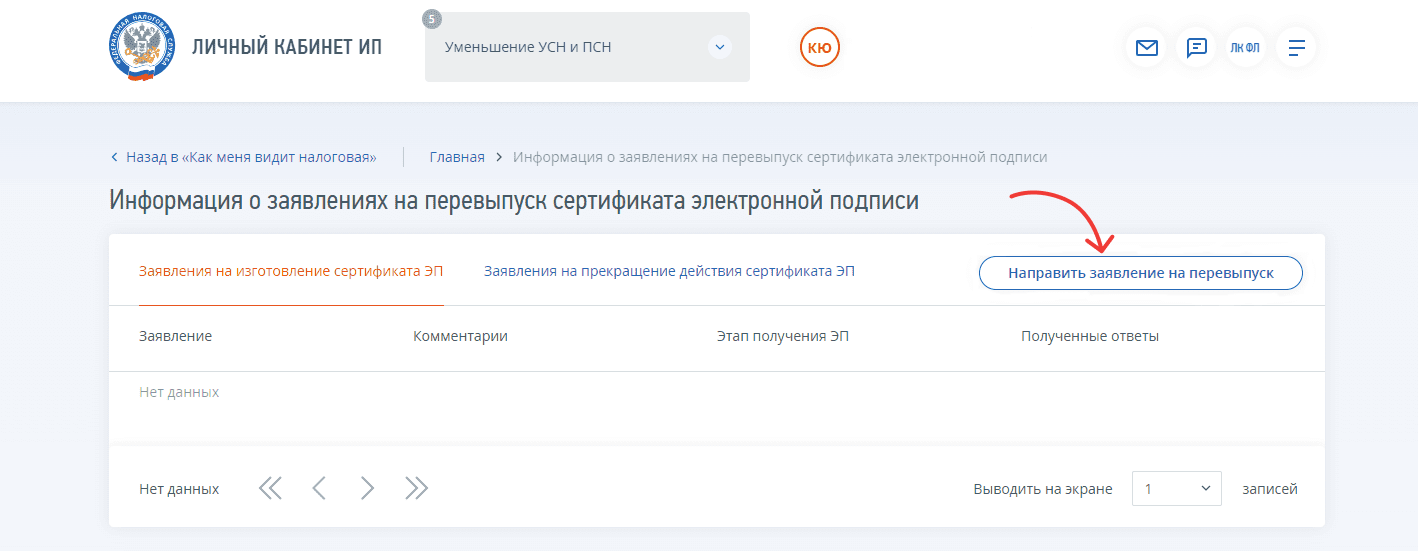Image resolution: width=1418 pixels, height=551 pixels.
Task: Open the chat messages icon
Action: click(1196, 48)
